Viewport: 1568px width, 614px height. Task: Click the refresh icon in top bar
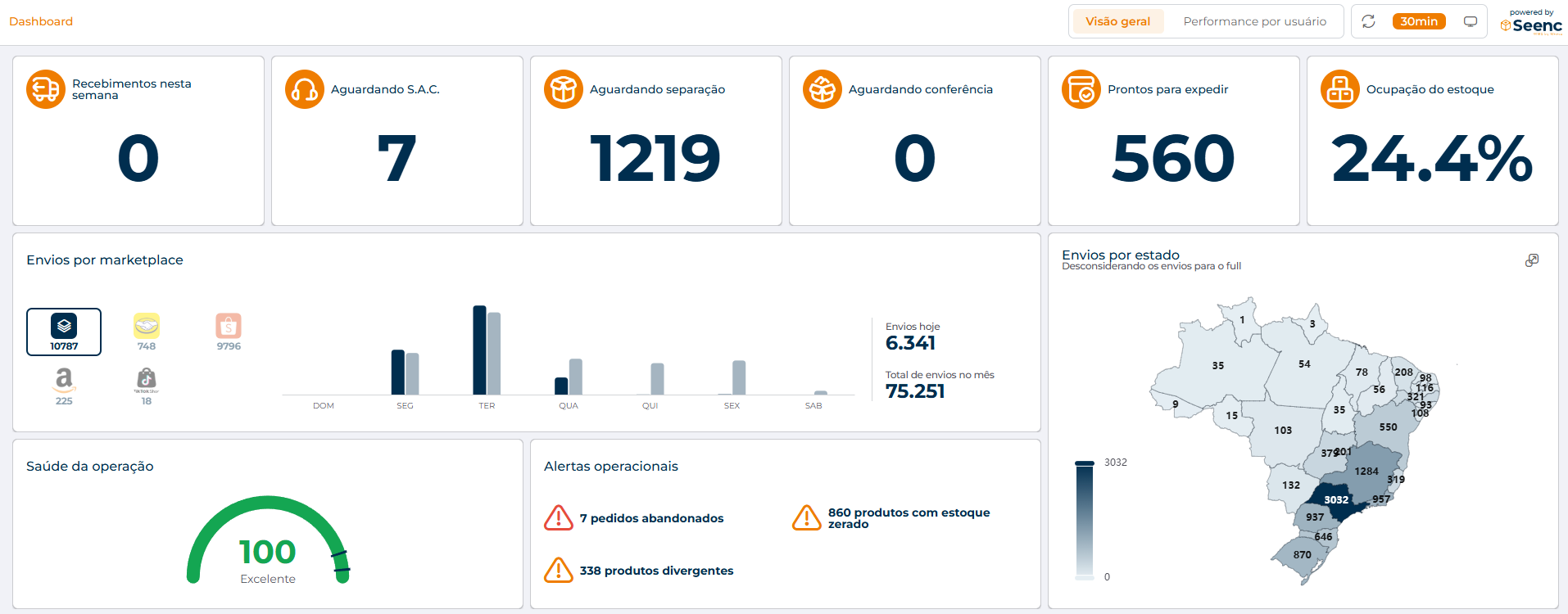pyautogui.click(x=1368, y=21)
